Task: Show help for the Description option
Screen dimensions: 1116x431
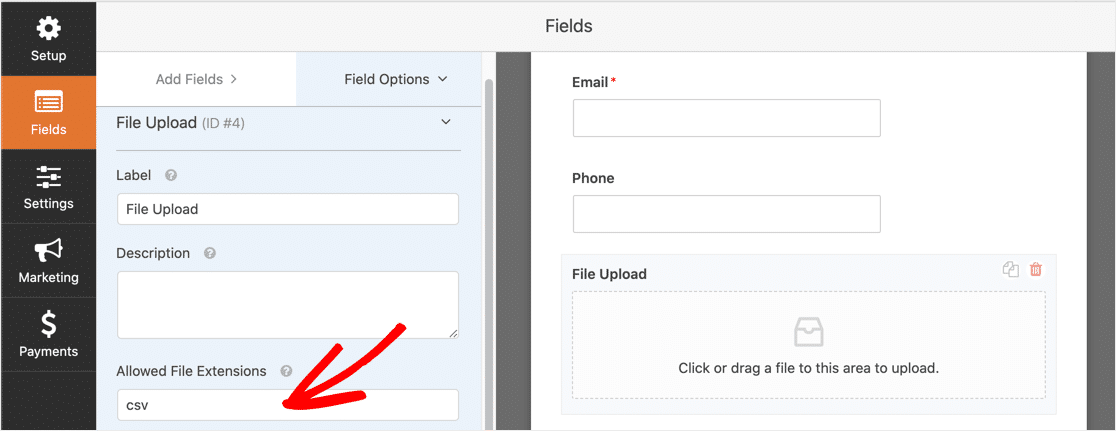Action: [x=210, y=254]
